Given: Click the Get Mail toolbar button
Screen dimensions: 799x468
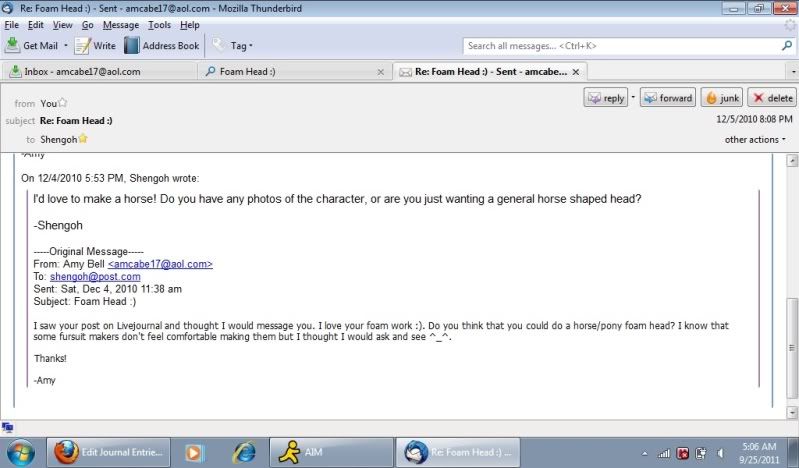Looking at the screenshot, I should 32,45.
